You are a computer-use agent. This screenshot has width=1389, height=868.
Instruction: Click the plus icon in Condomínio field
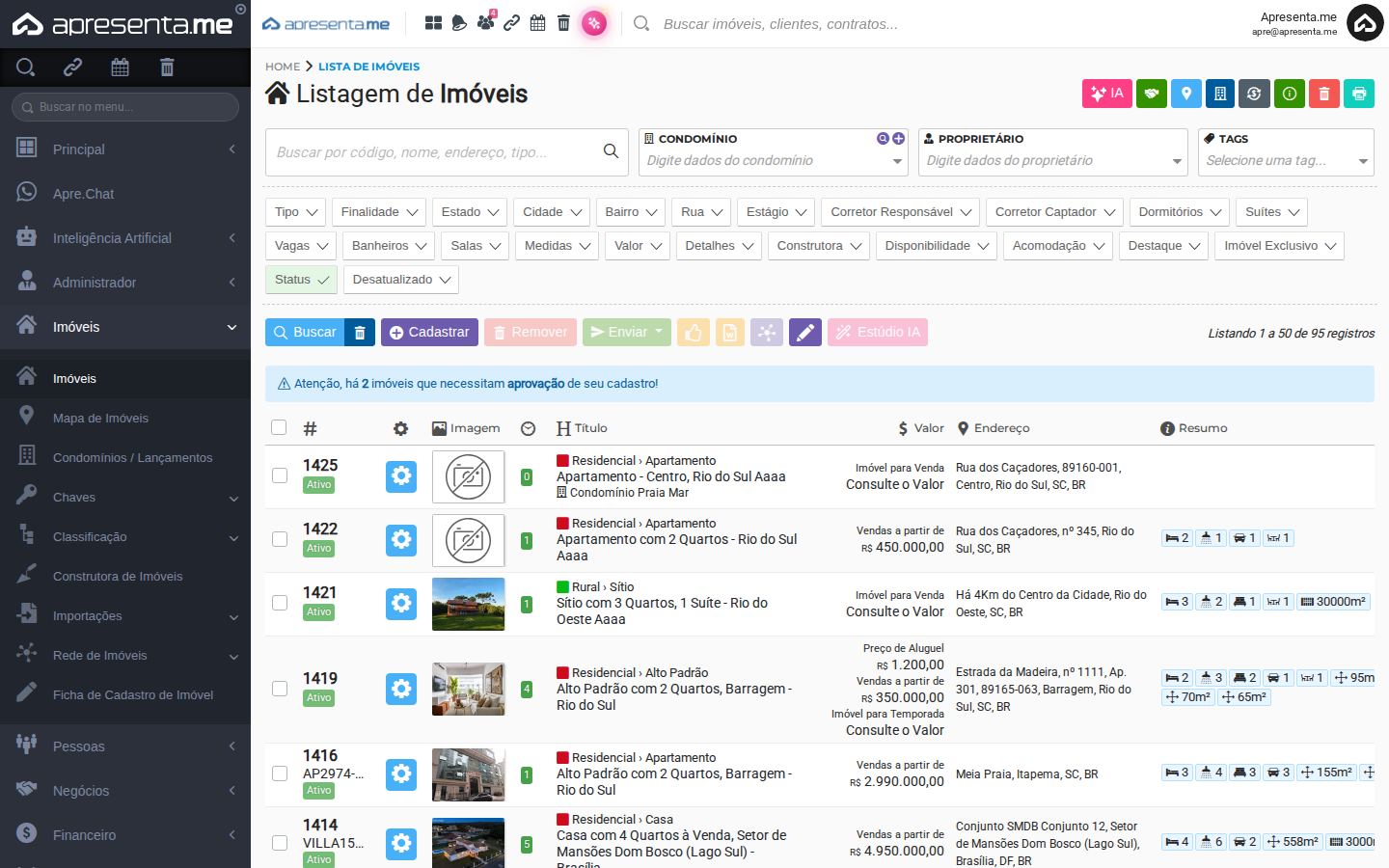898,139
